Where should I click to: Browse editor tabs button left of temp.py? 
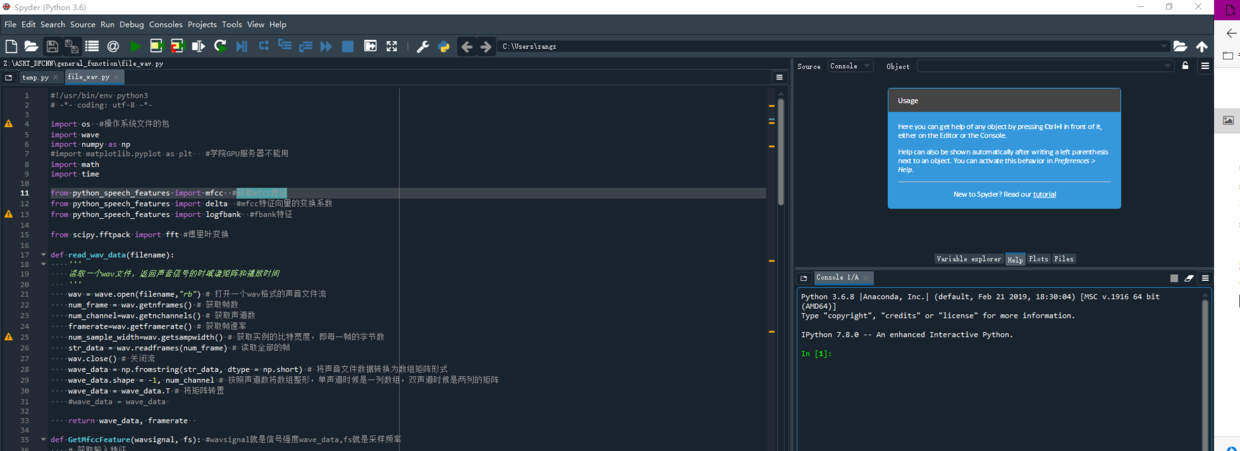[x=8, y=77]
